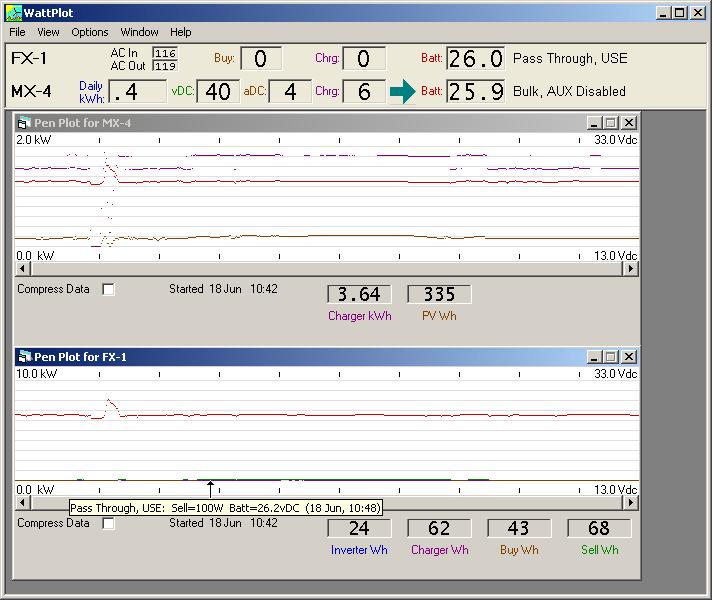Minimize the Pen Plot for MX-4 window

[594, 123]
